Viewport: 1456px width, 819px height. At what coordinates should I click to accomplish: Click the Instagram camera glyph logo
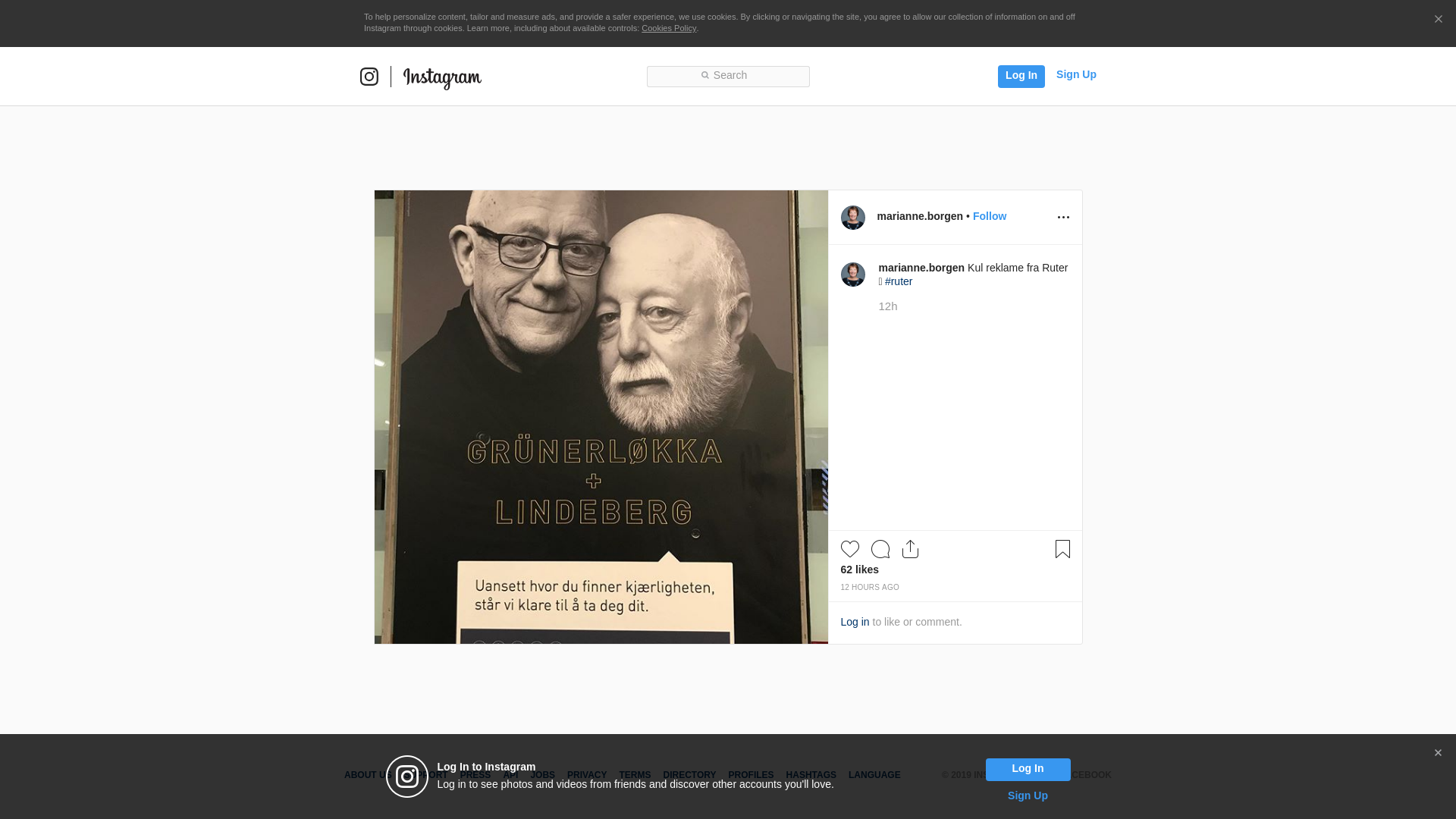(x=369, y=77)
